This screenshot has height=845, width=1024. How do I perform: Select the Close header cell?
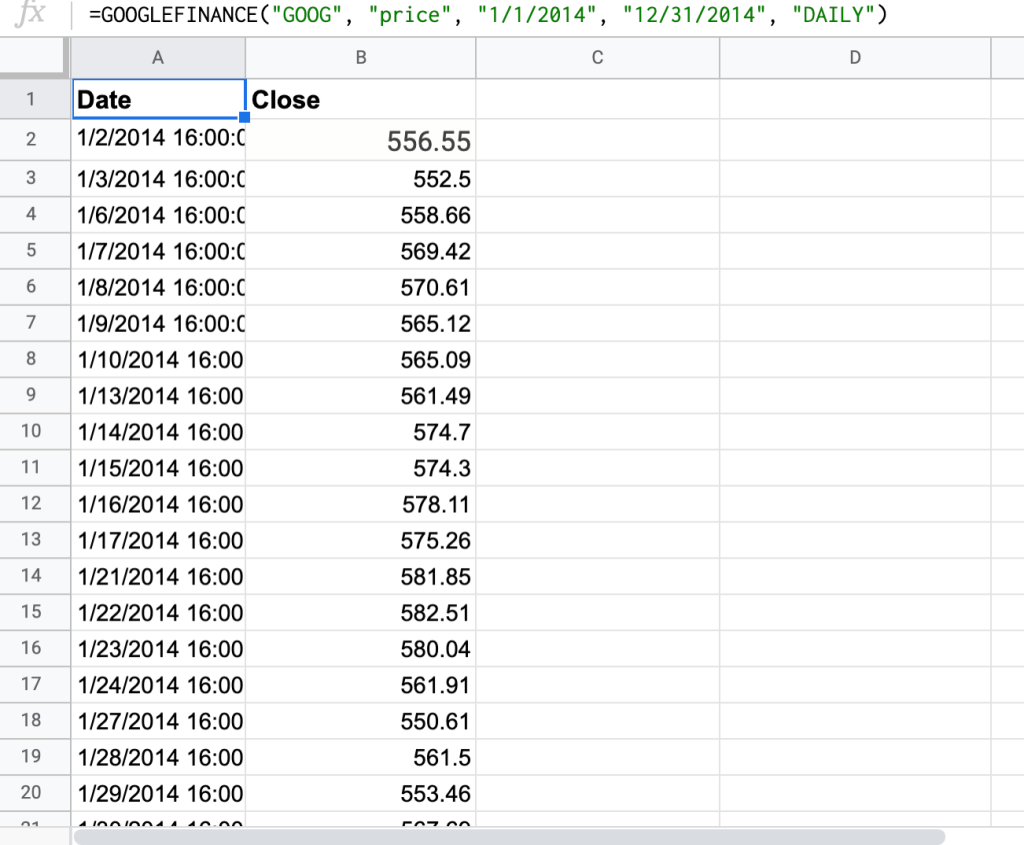[x=360, y=100]
